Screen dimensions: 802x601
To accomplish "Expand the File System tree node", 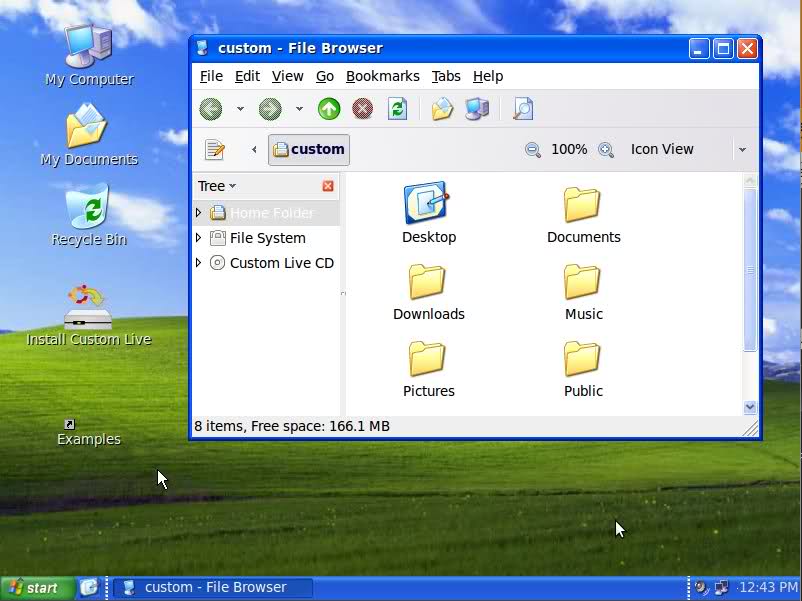I will click(x=199, y=238).
